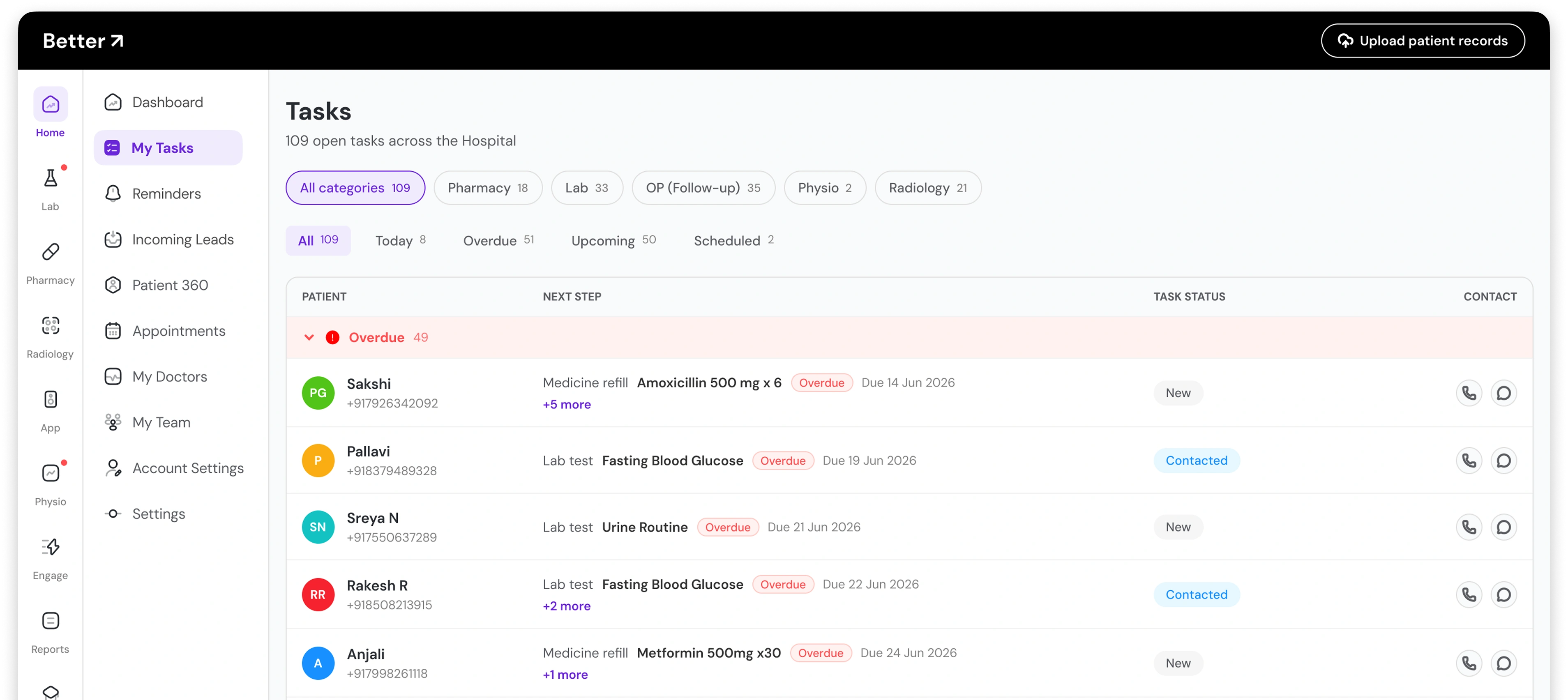Click Upload patient records button
Viewport: 1568px width, 700px height.
(x=1423, y=41)
